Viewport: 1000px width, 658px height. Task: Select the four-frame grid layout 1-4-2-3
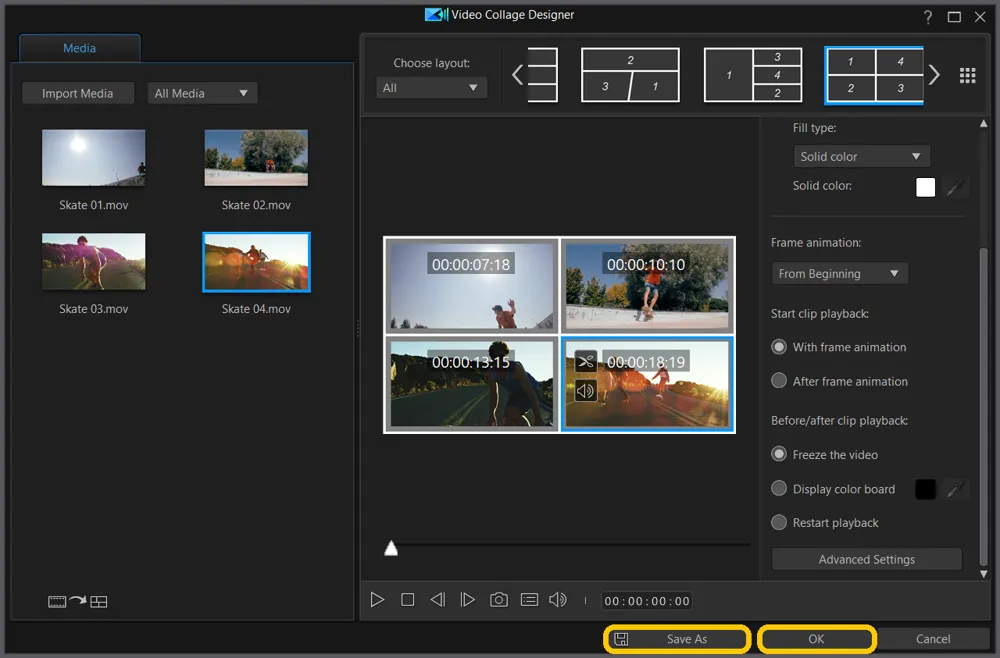[x=874, y=75]
